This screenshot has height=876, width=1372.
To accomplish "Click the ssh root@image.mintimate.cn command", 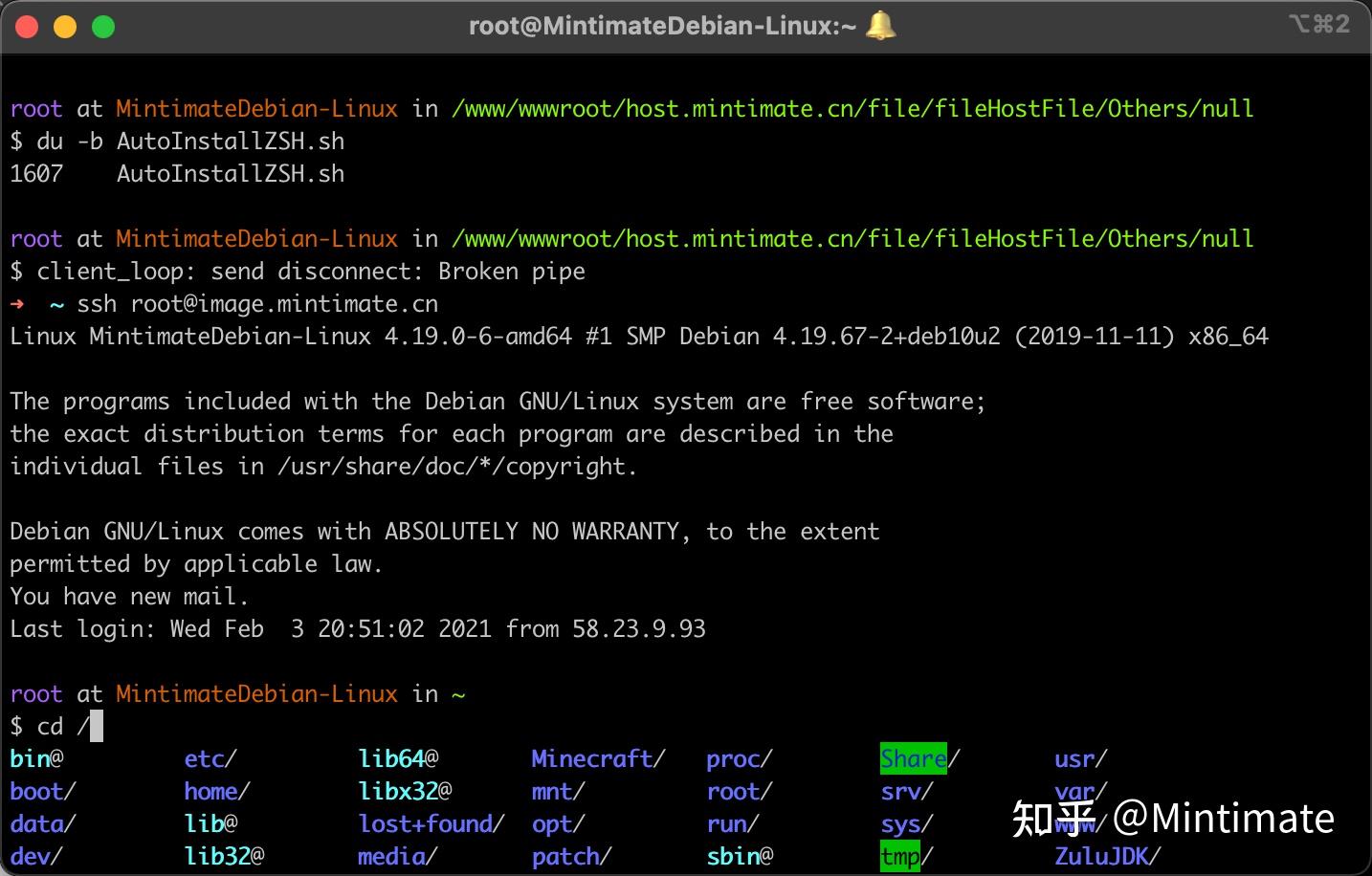I will tap(258, 304).
